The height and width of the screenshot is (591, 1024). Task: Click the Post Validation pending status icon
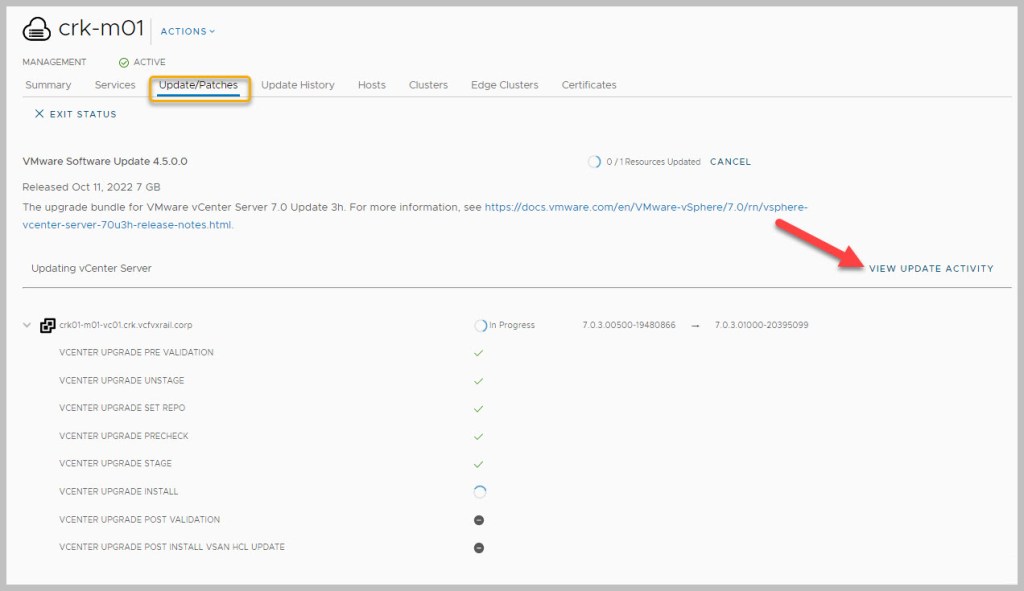click(479, 520)
